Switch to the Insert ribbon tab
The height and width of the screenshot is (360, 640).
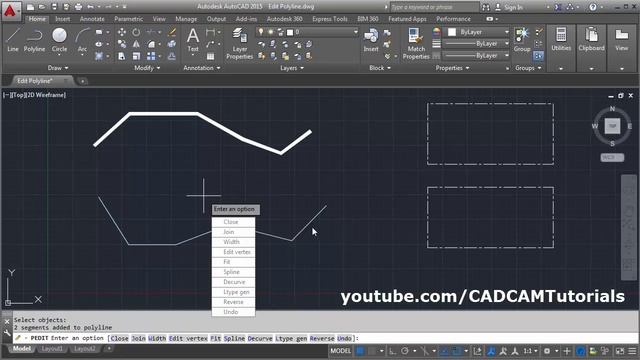pyautogui.click(x=62, y=19)
